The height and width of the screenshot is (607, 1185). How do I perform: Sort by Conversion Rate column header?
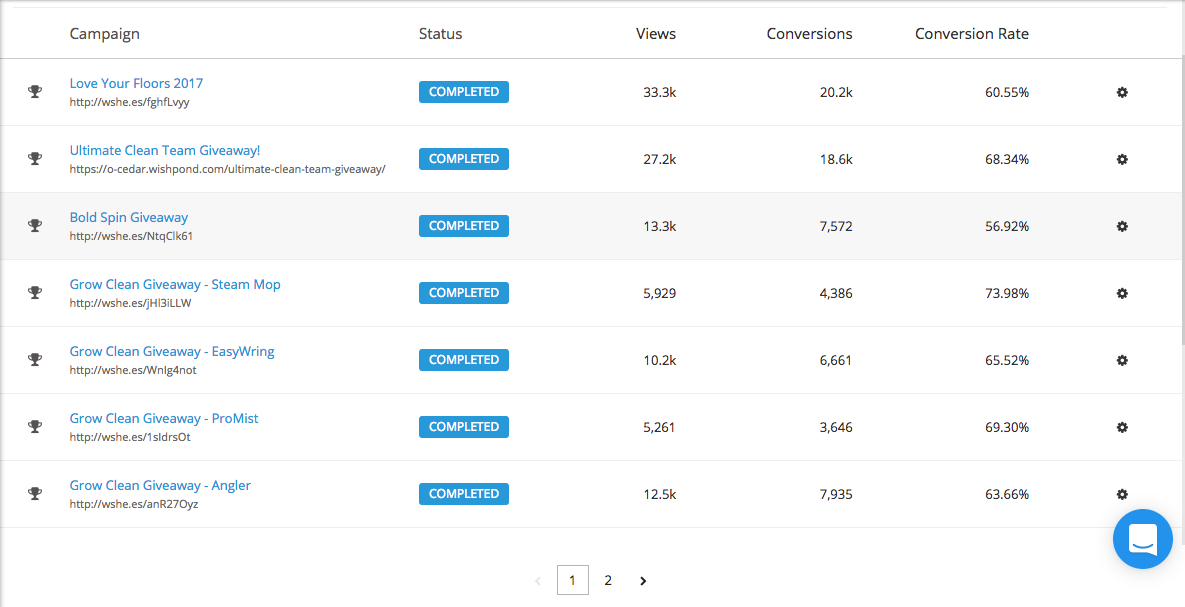tap(972, 34)
